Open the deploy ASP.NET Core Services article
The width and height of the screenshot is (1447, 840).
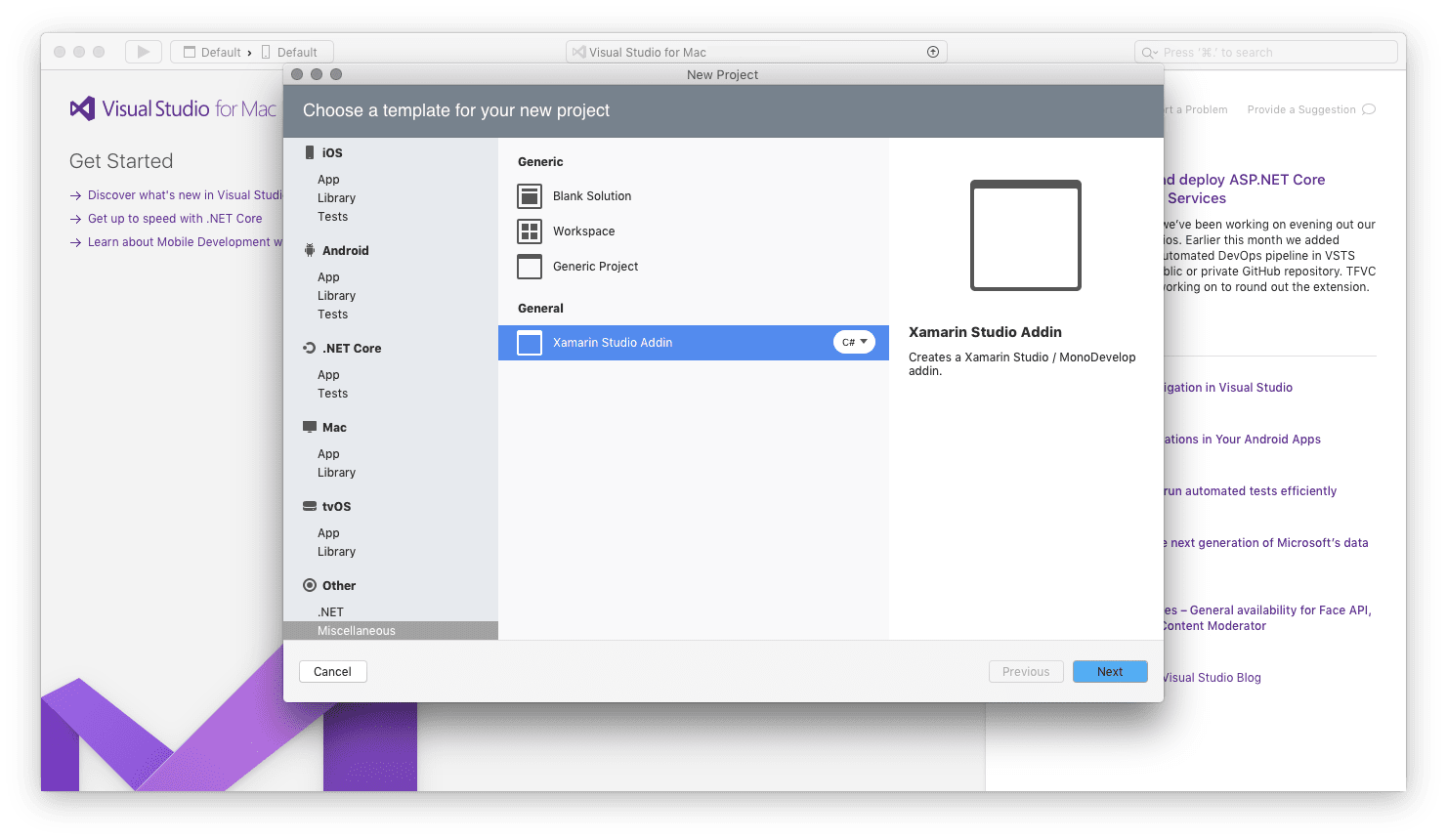1245,189
